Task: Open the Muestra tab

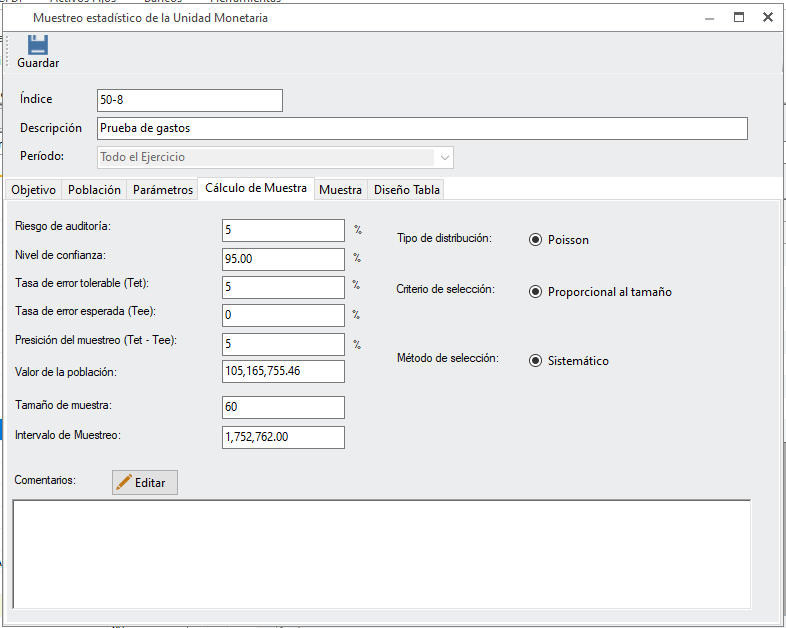Action: [340, 190]
